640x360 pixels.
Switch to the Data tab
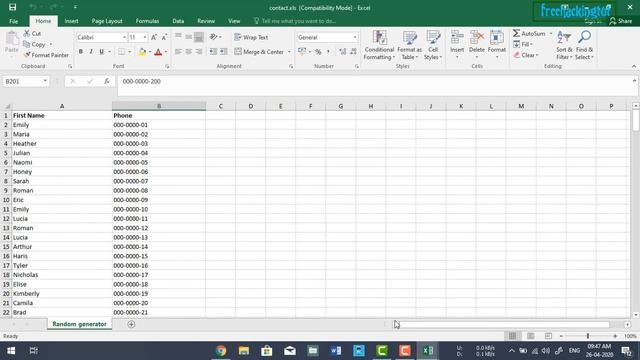pos(178,21)
